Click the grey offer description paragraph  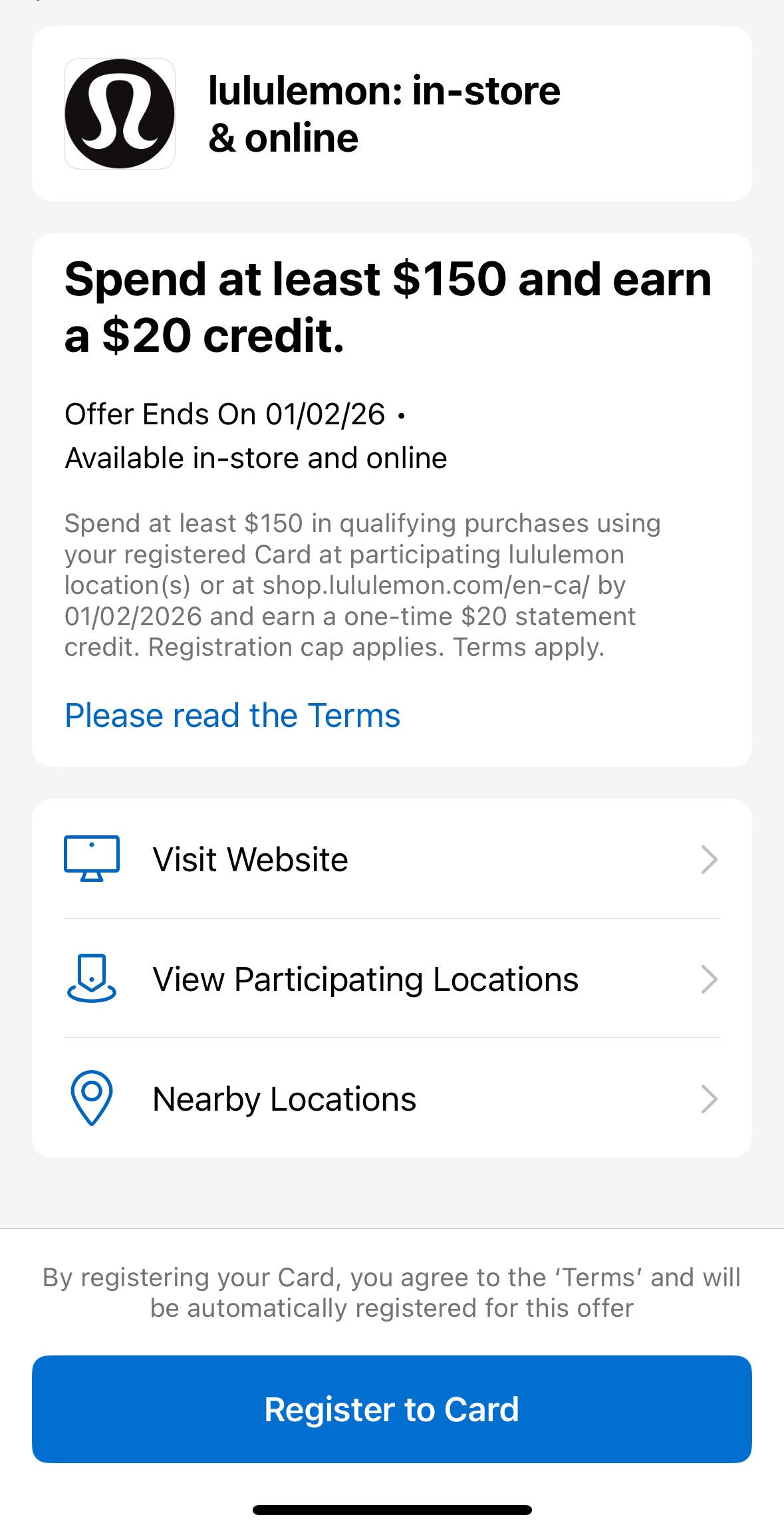point(362,585)
